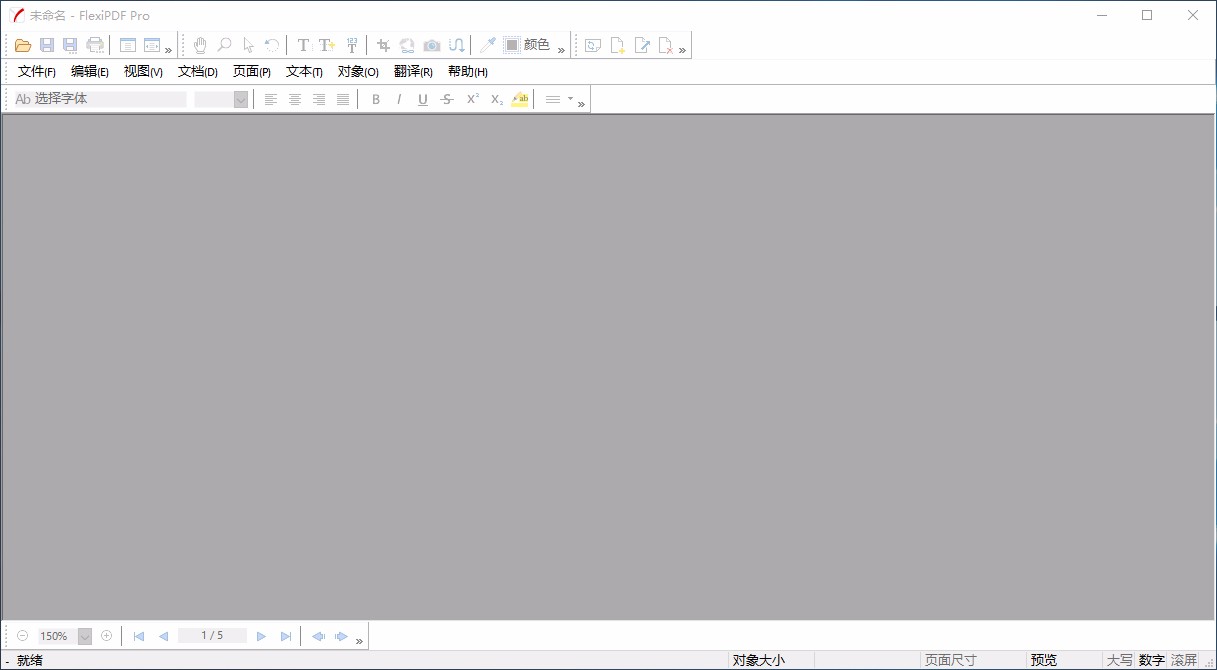Toggle Superscript formatting
1217x670 pixels.
point(472,99)
